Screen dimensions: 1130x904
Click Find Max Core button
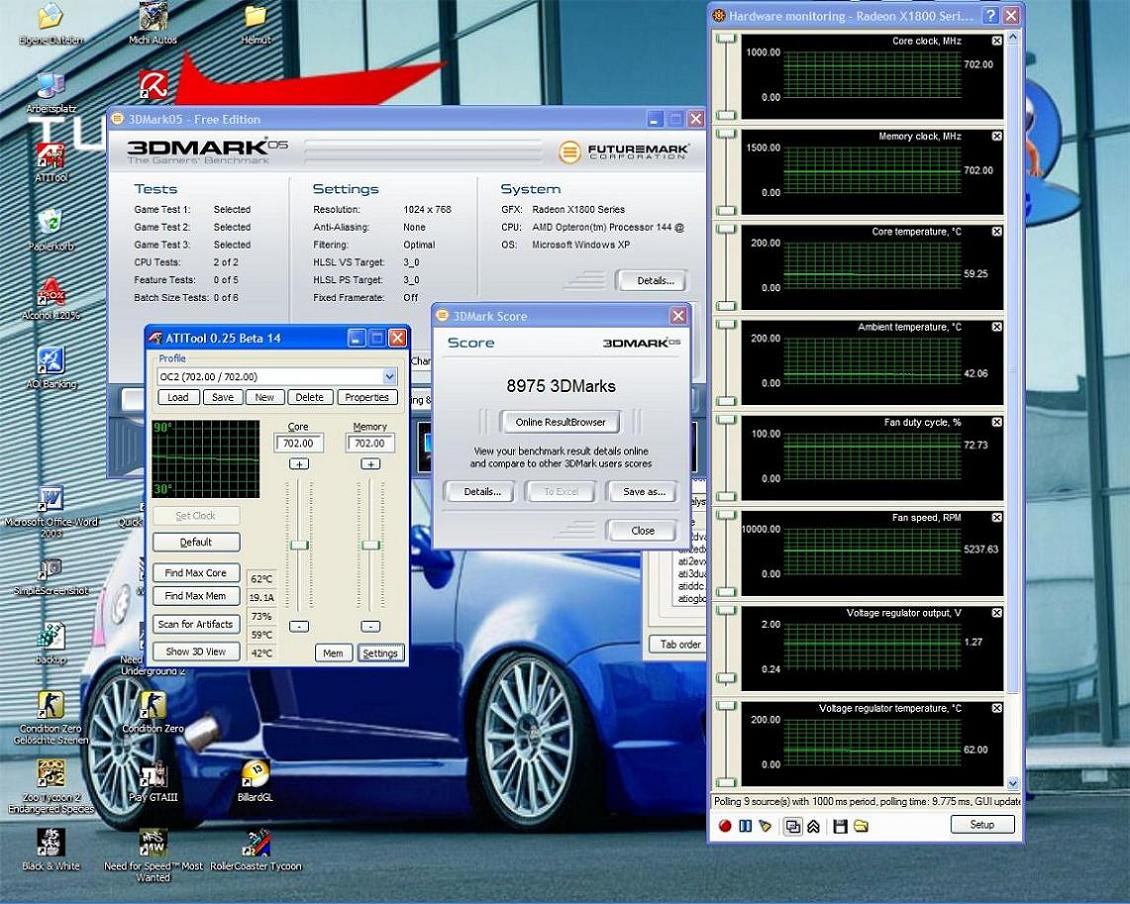[x=196, y=572]
